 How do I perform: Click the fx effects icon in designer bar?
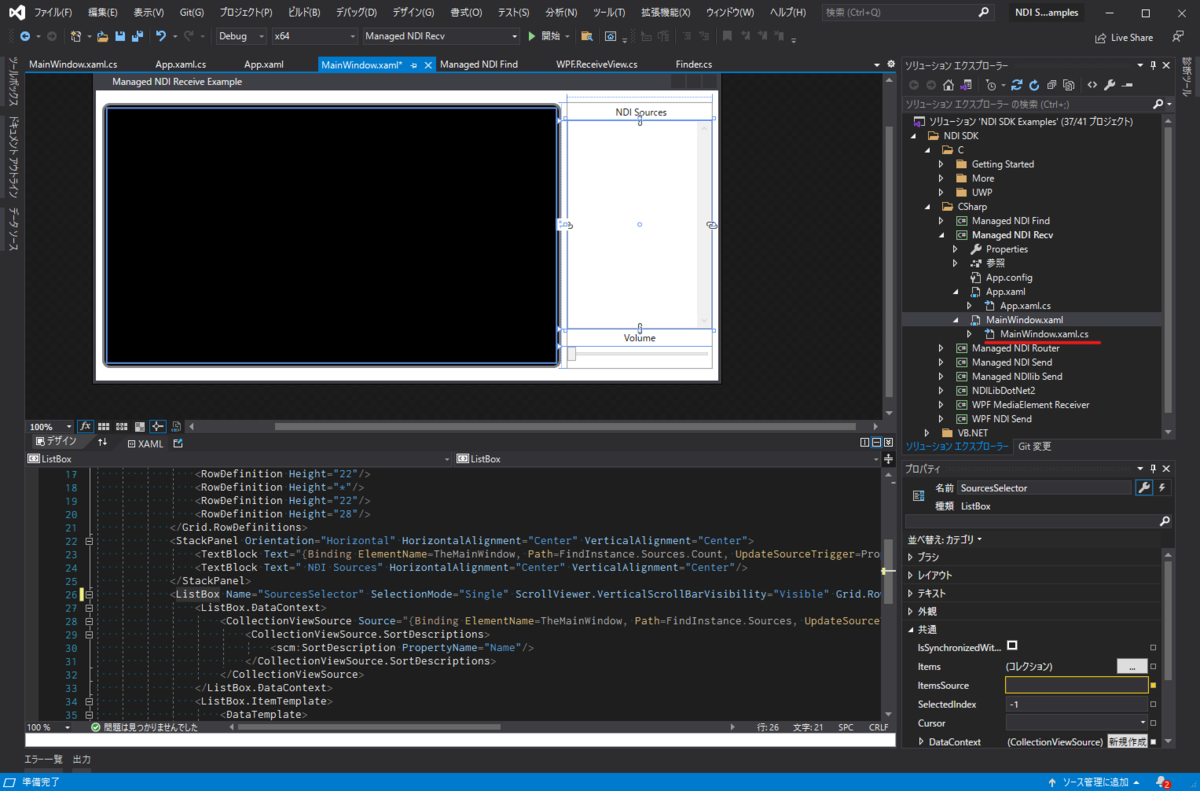[86, 426]
